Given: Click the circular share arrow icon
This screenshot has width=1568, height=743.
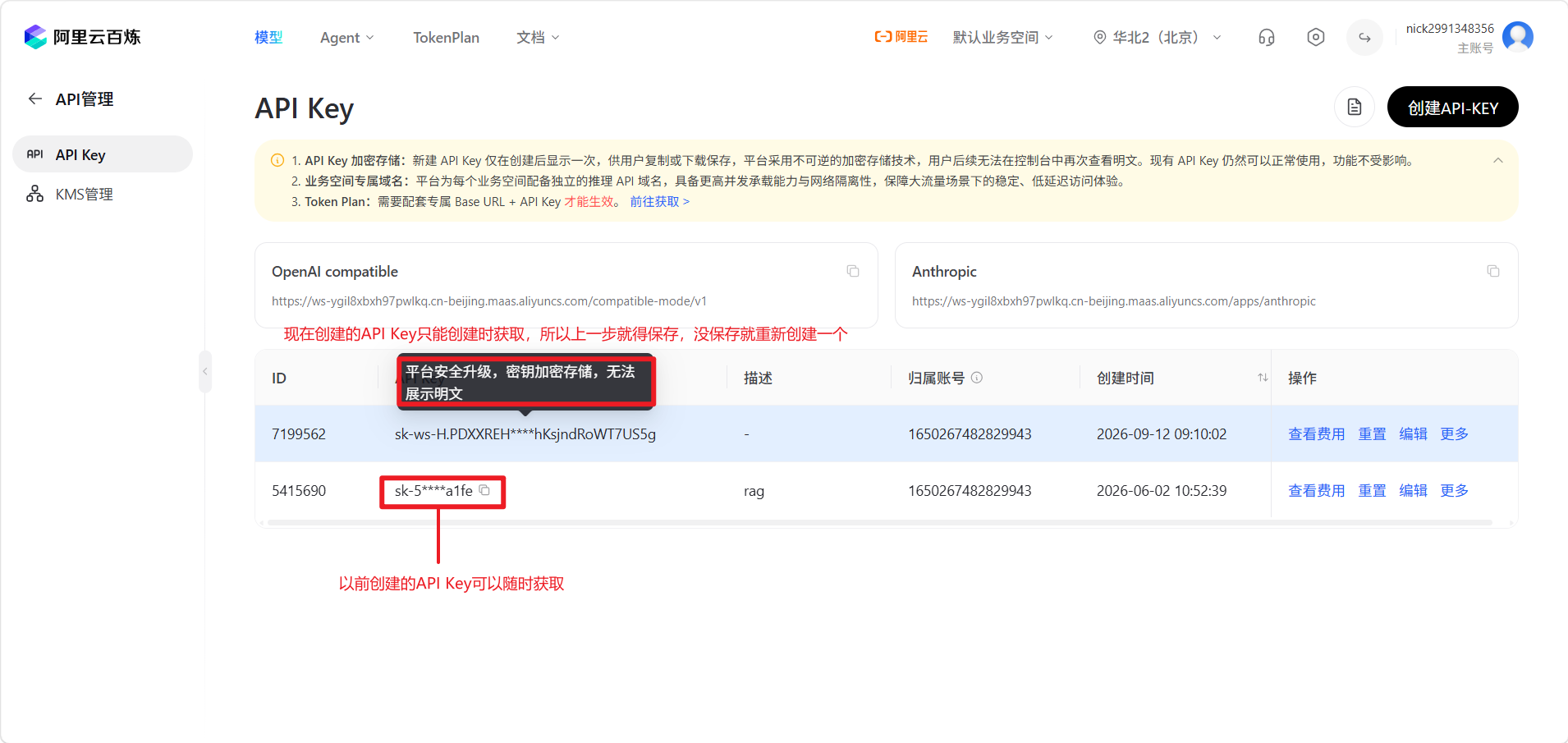Looking at the screenshot, I should [1364, 38].
